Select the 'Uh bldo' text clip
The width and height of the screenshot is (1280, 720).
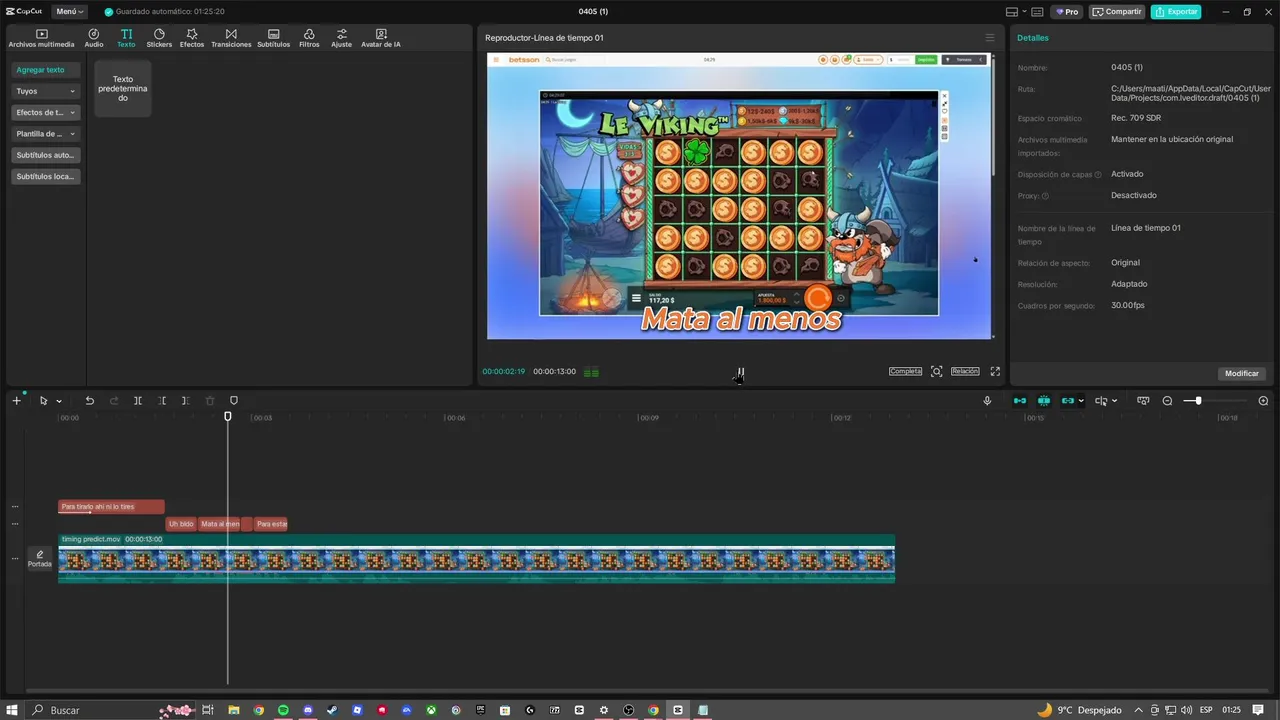click(181, 524)
